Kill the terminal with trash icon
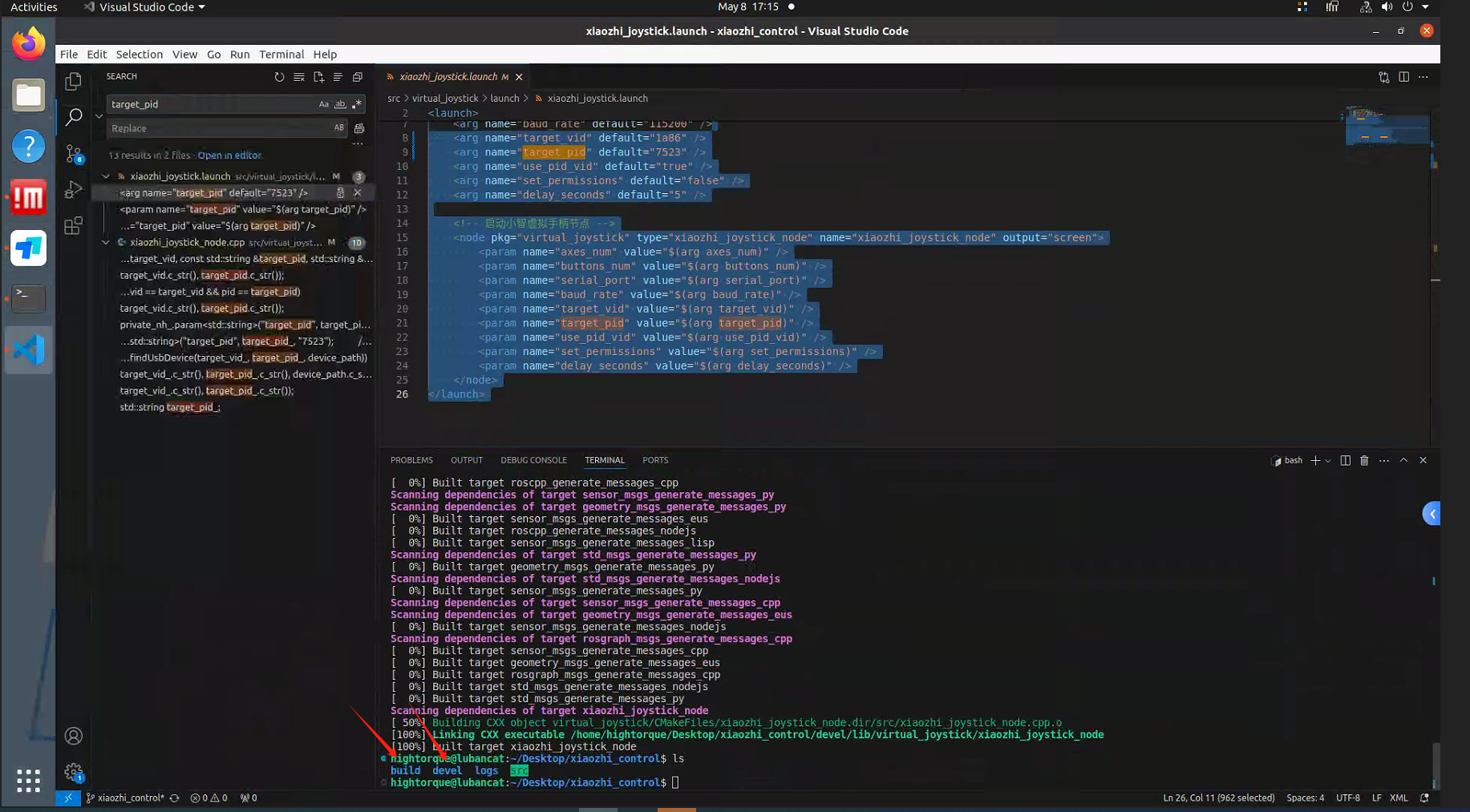The image size is (1470, 812). click(x=1364, y=460)
